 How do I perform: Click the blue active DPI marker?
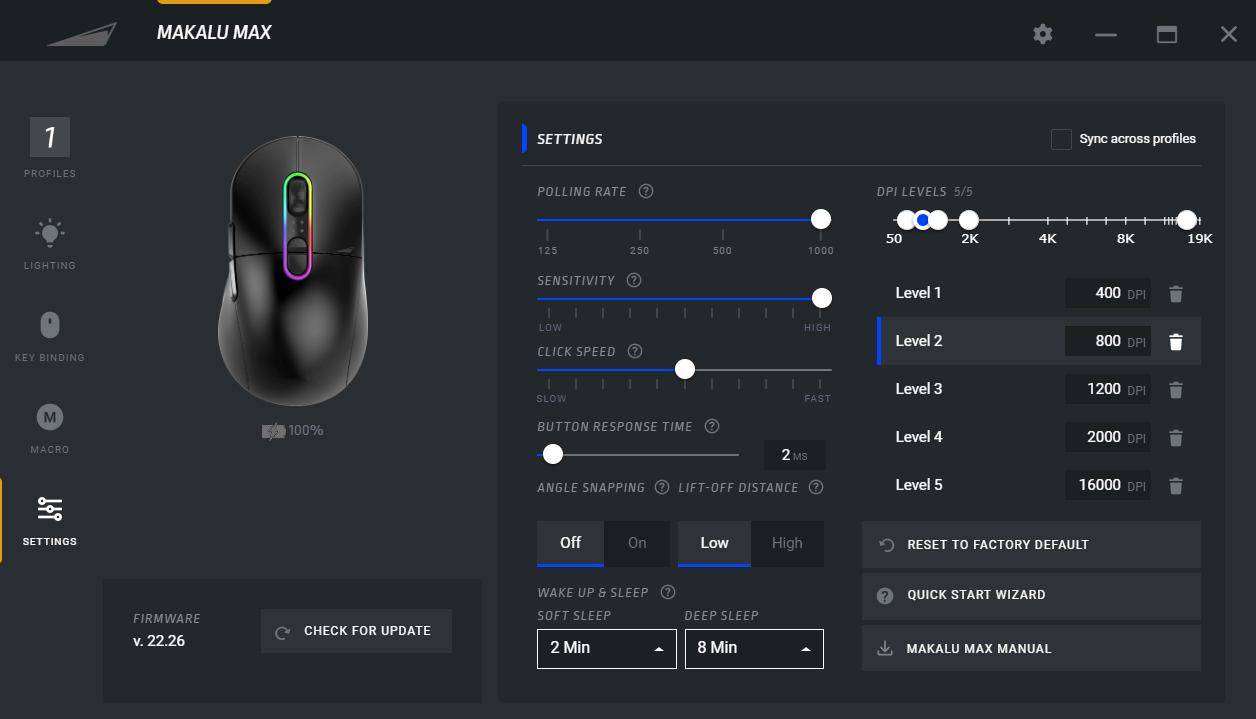[x=923, y=220]
